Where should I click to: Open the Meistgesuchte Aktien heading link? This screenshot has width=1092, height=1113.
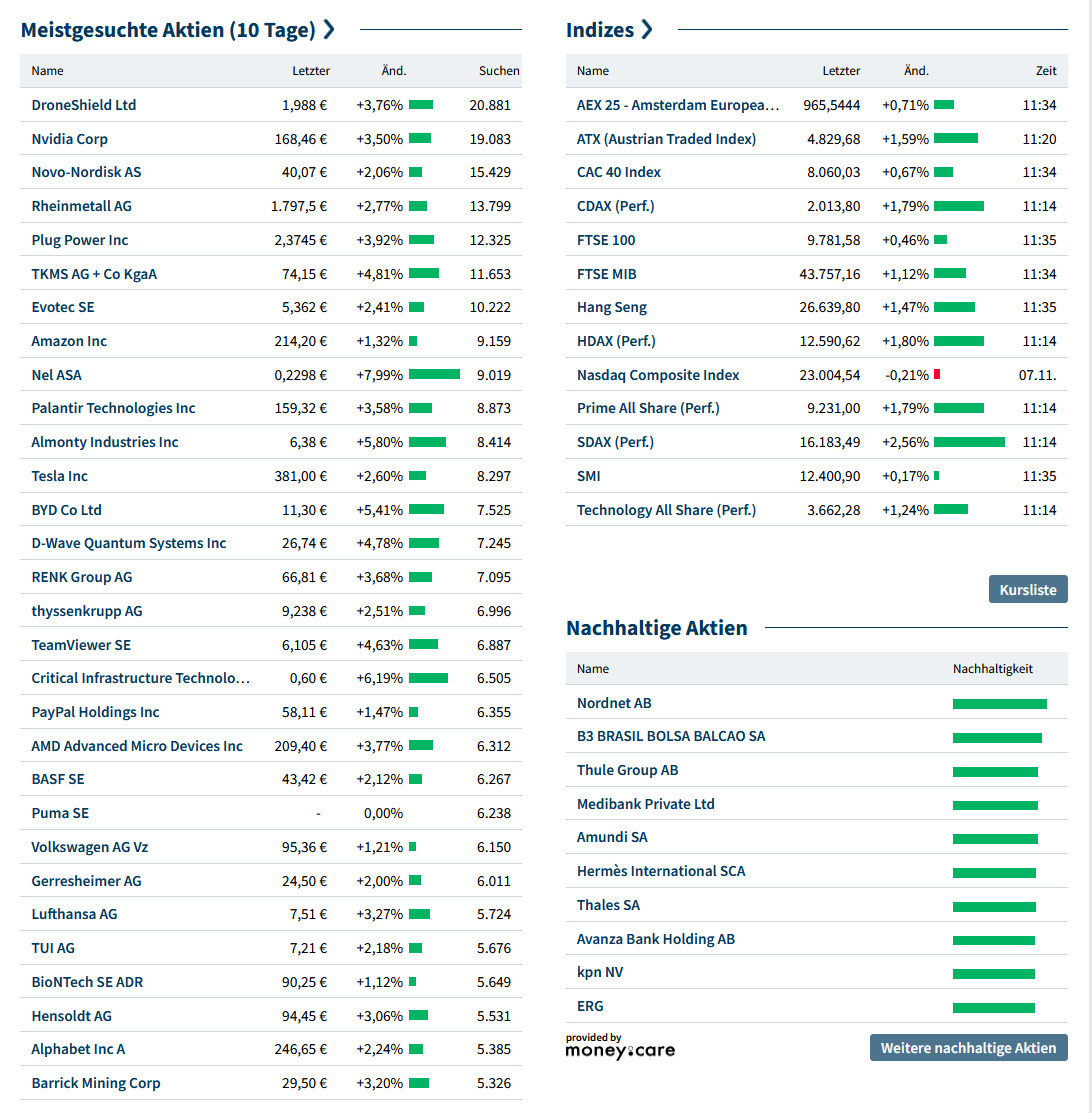(167, 30)
